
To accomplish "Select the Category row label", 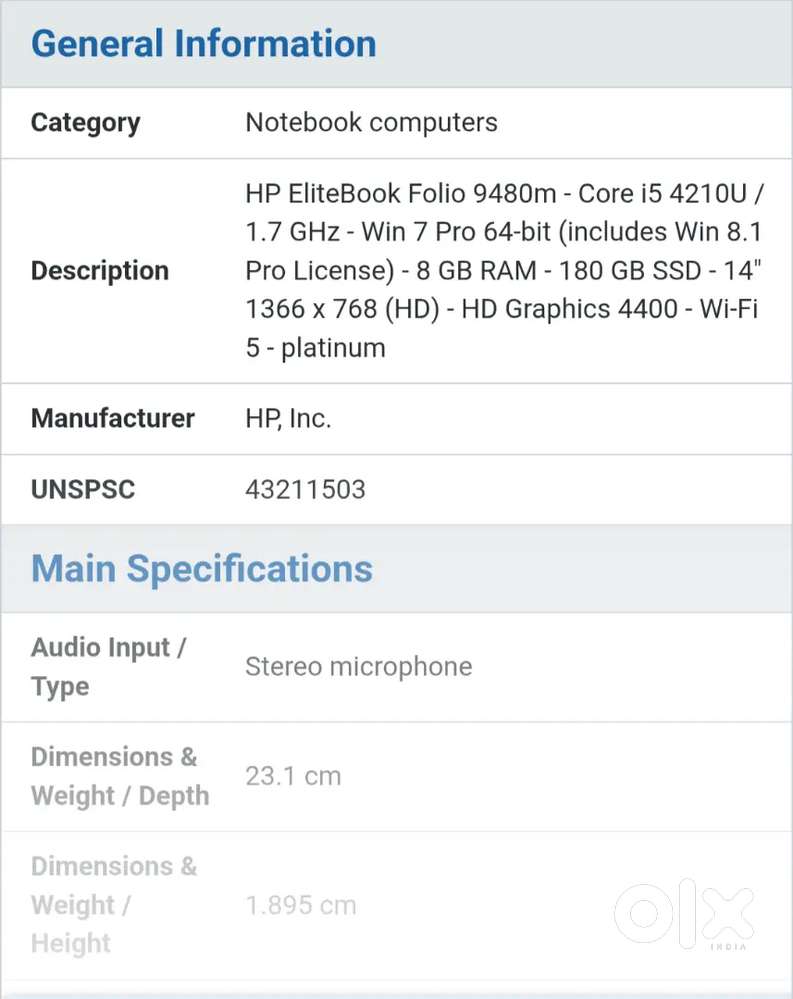I will [x=85, y=123].
